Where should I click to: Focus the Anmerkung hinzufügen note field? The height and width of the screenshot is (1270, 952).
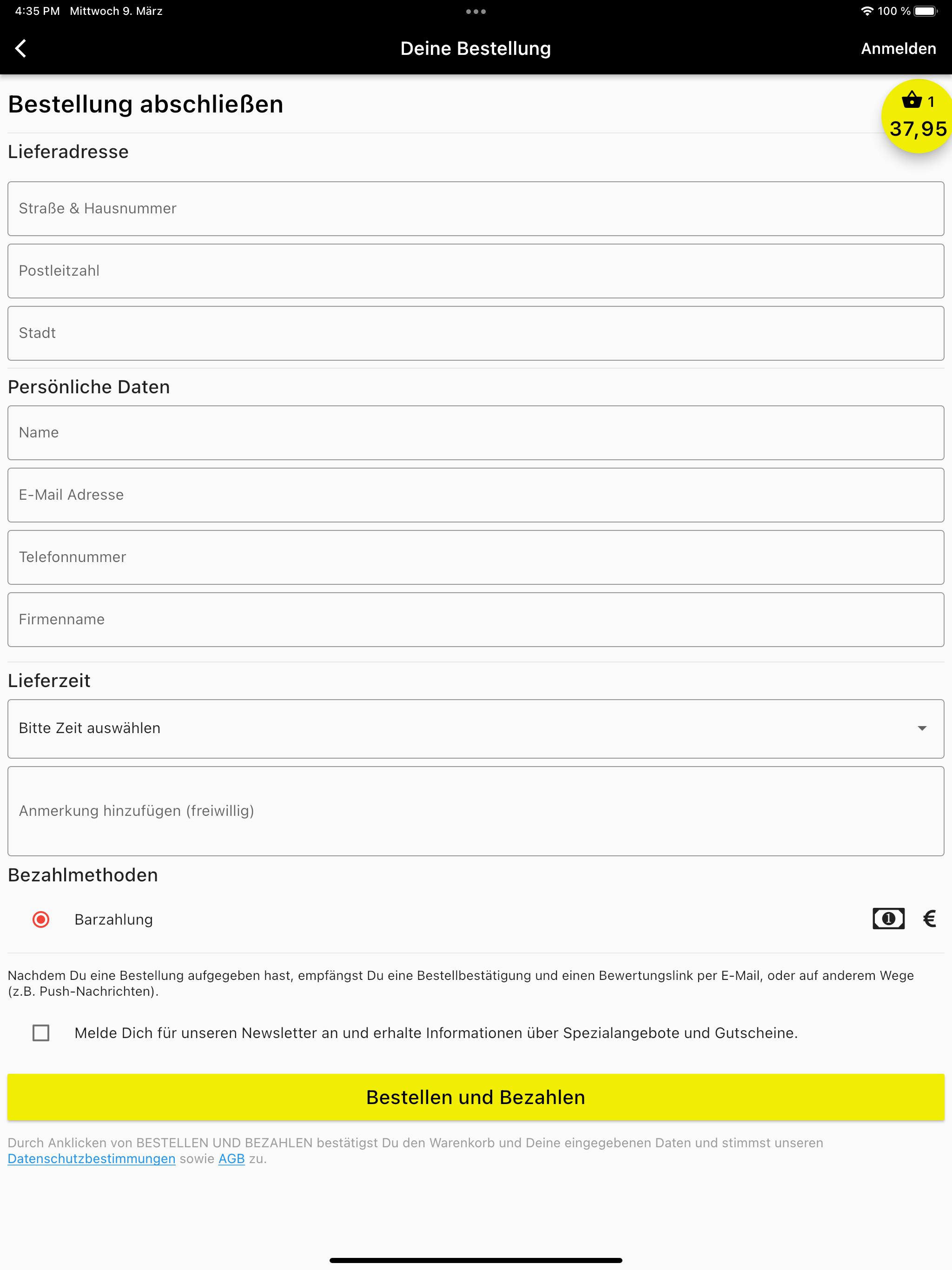(x=476, y=811)
